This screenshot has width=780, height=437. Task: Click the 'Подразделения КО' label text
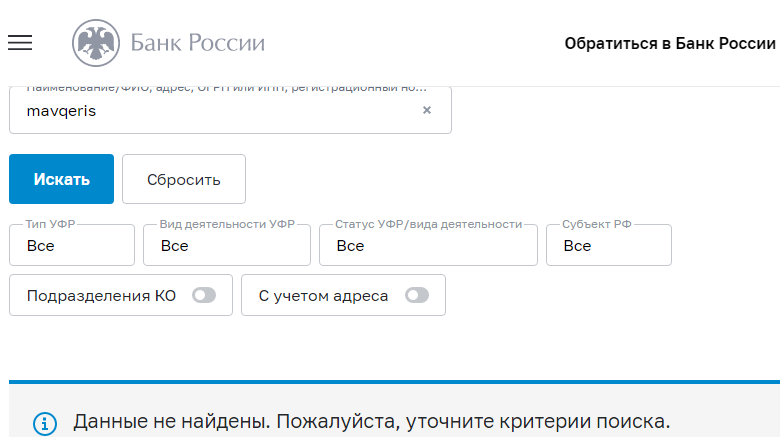click(x=101, y=296)
